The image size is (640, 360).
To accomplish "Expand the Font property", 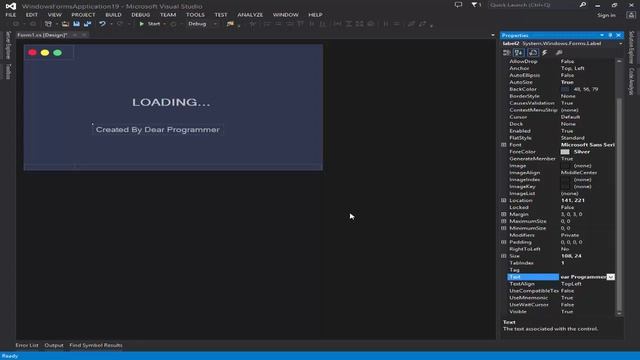I will [504, 145].
